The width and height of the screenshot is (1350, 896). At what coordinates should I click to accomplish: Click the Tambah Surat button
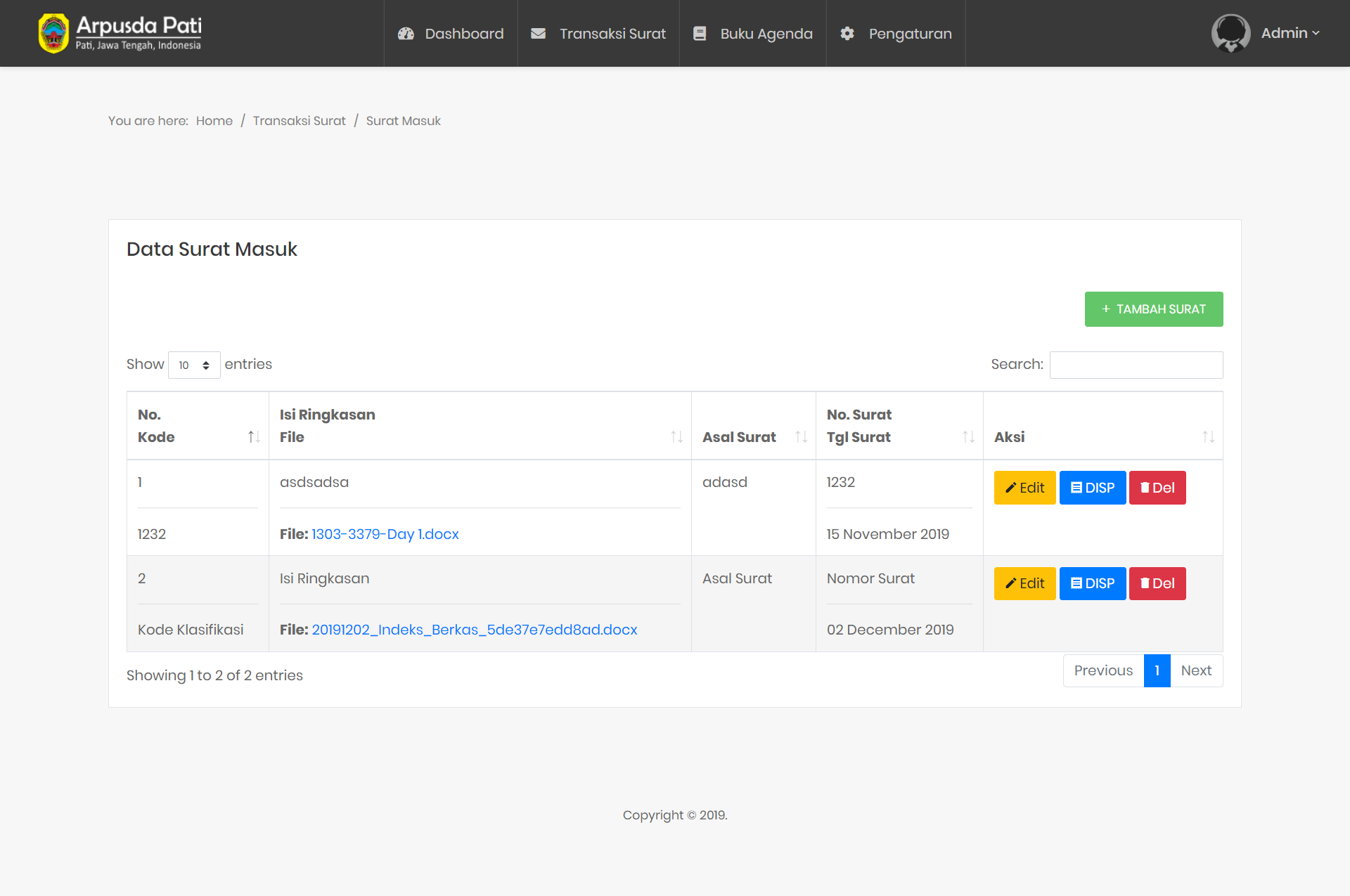tap(1153, 309)
